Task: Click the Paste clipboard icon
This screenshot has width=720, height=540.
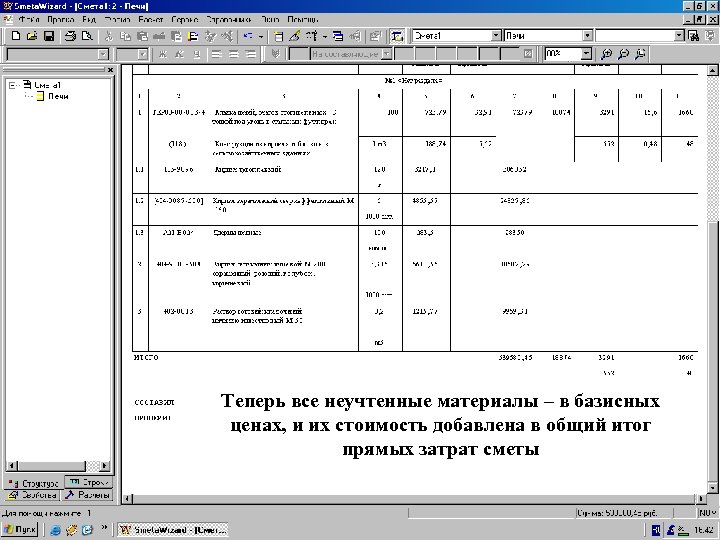Action: [x=142, y=36]
